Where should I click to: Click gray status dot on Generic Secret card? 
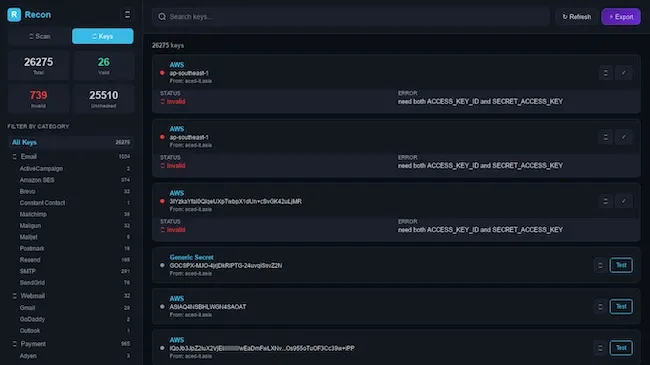point(162,265)
